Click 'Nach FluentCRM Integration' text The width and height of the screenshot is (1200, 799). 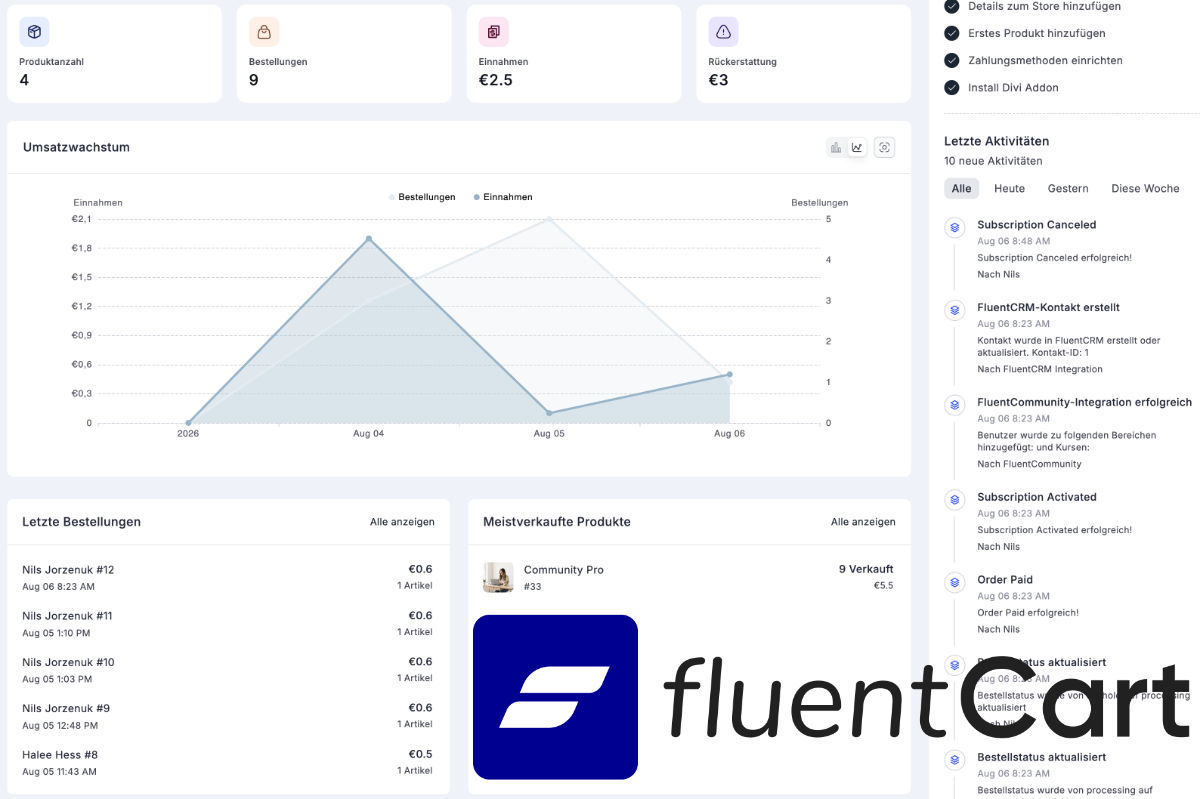point(1040,369)
